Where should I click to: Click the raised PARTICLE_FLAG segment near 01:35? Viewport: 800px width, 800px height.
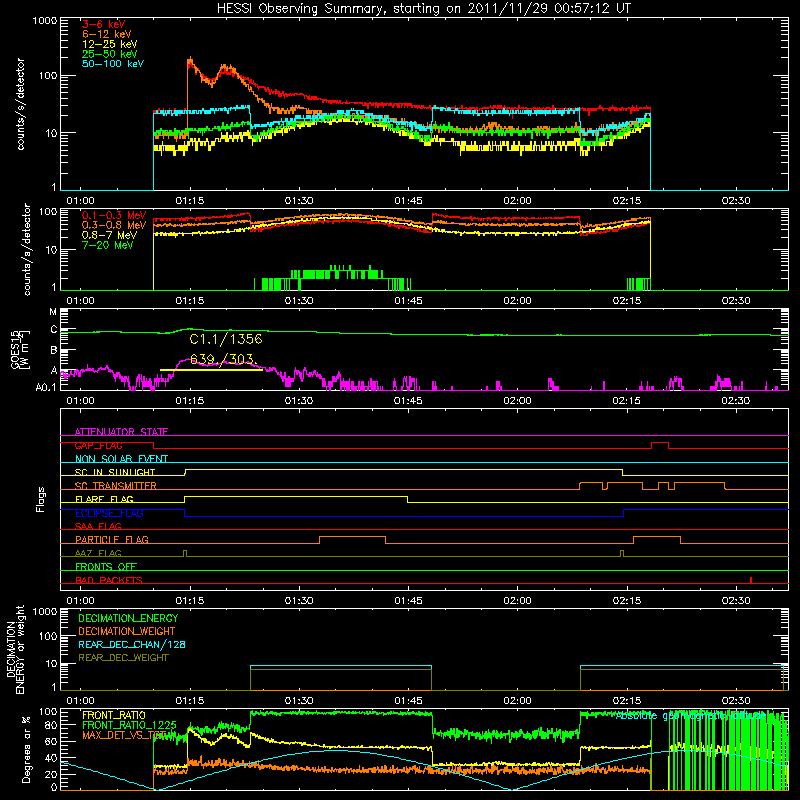click(352, 537)
